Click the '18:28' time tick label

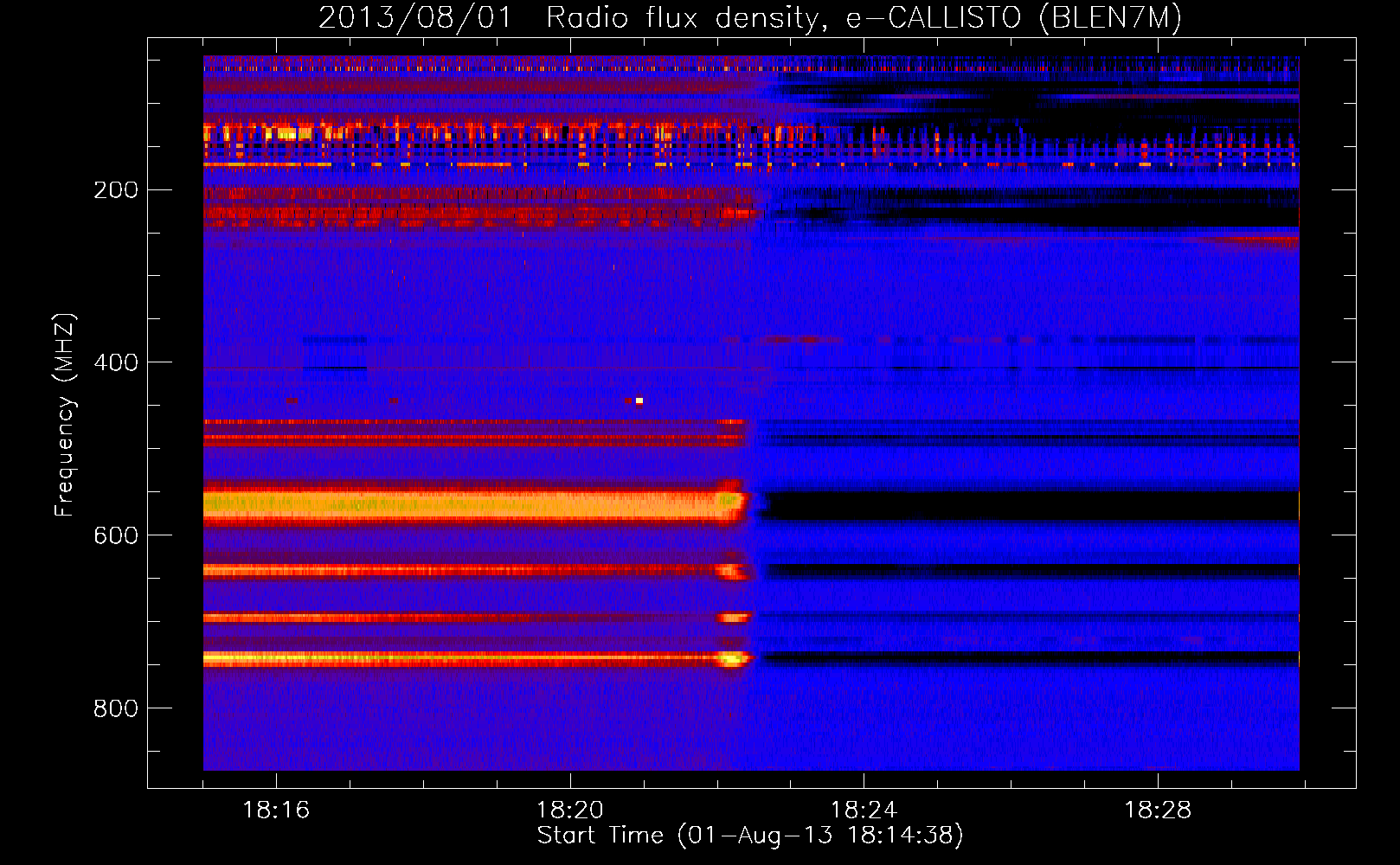[1158, 810]
